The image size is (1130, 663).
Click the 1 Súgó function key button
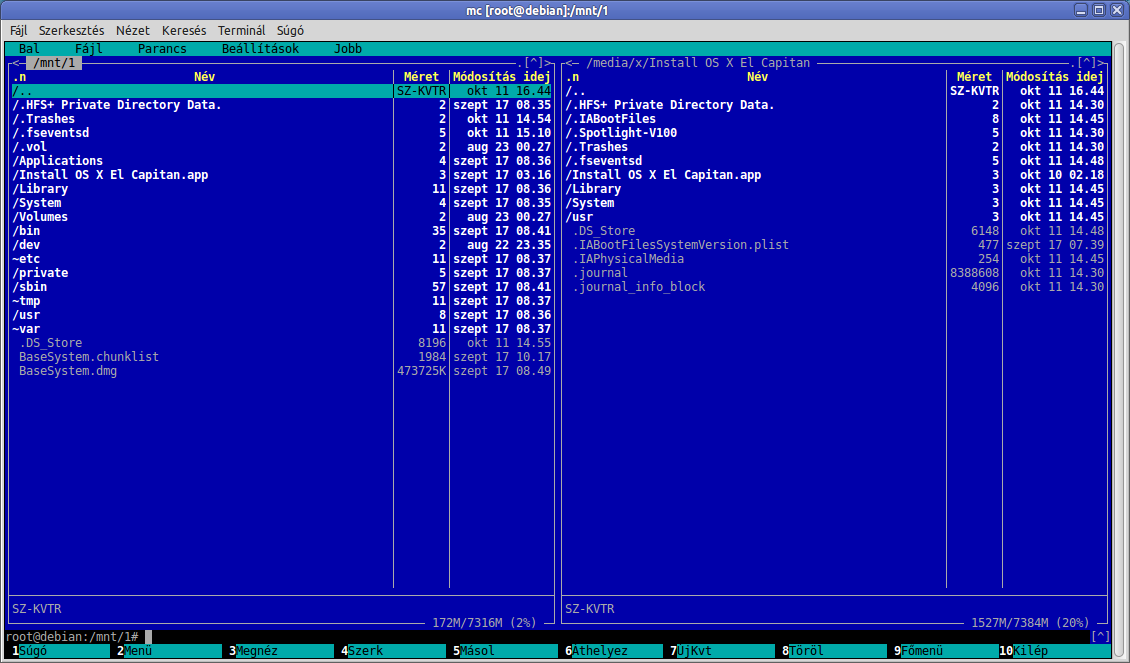[61, 651]
